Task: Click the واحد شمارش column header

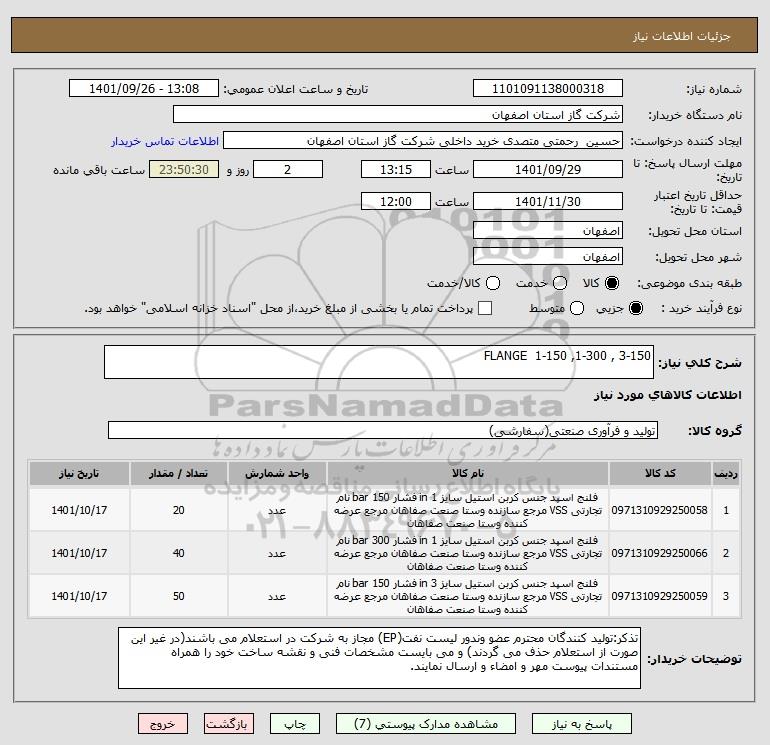Action: coord(277,473)
